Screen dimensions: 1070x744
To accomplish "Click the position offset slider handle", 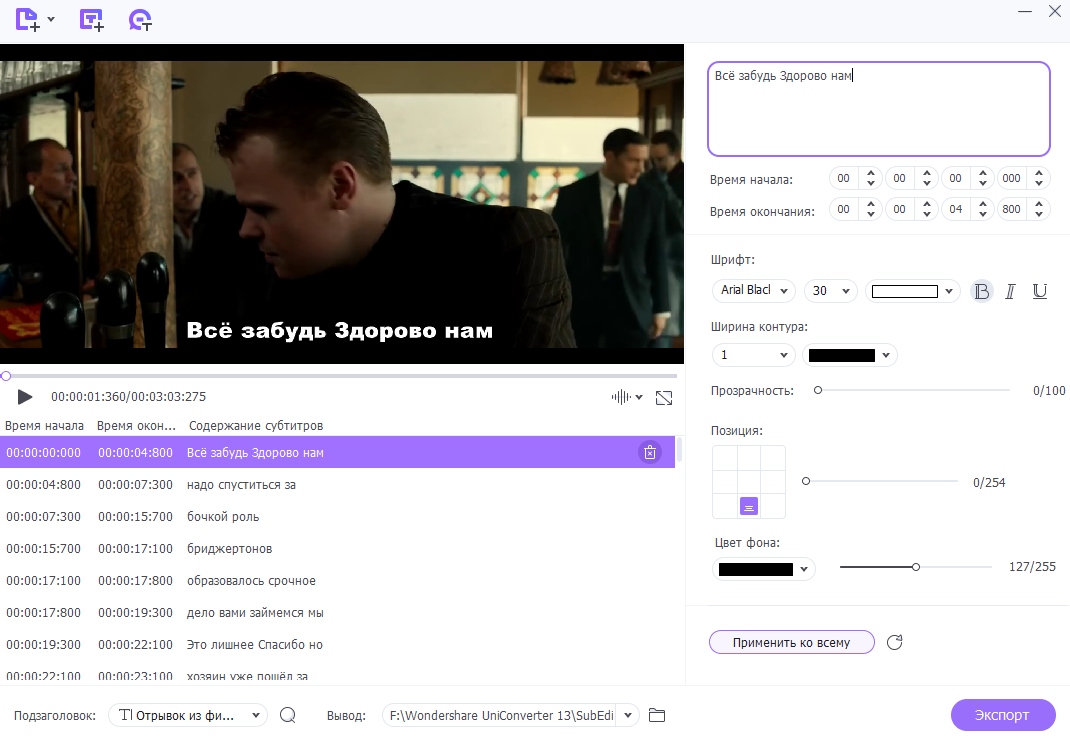I will click(x=806, y=481).
